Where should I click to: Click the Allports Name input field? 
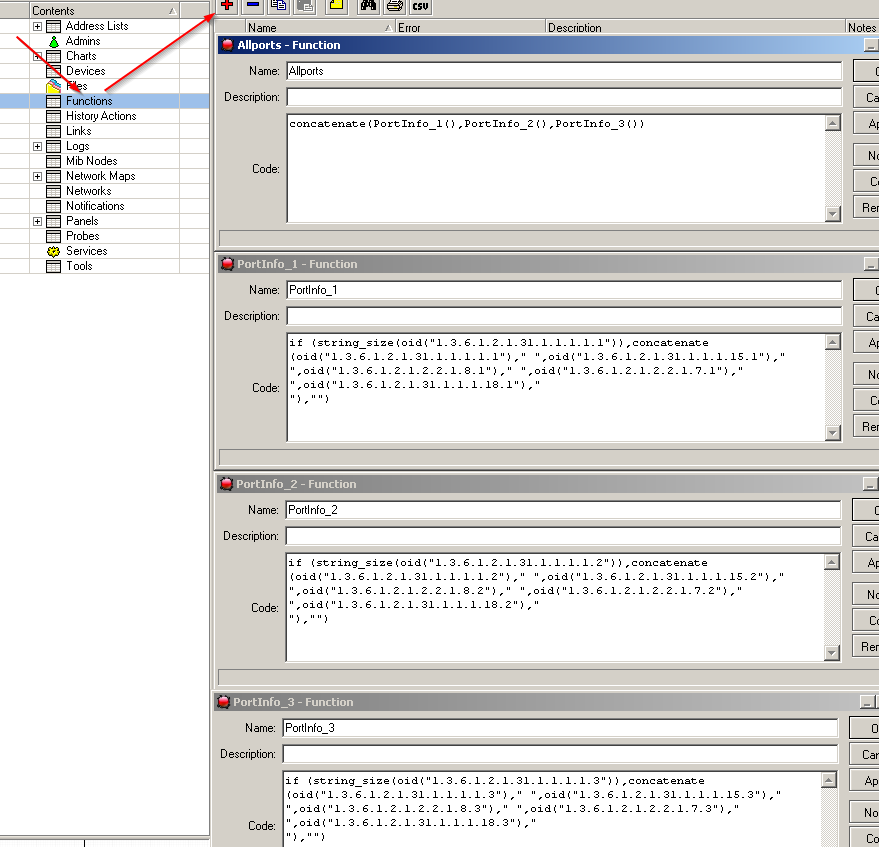pos(564,71)
